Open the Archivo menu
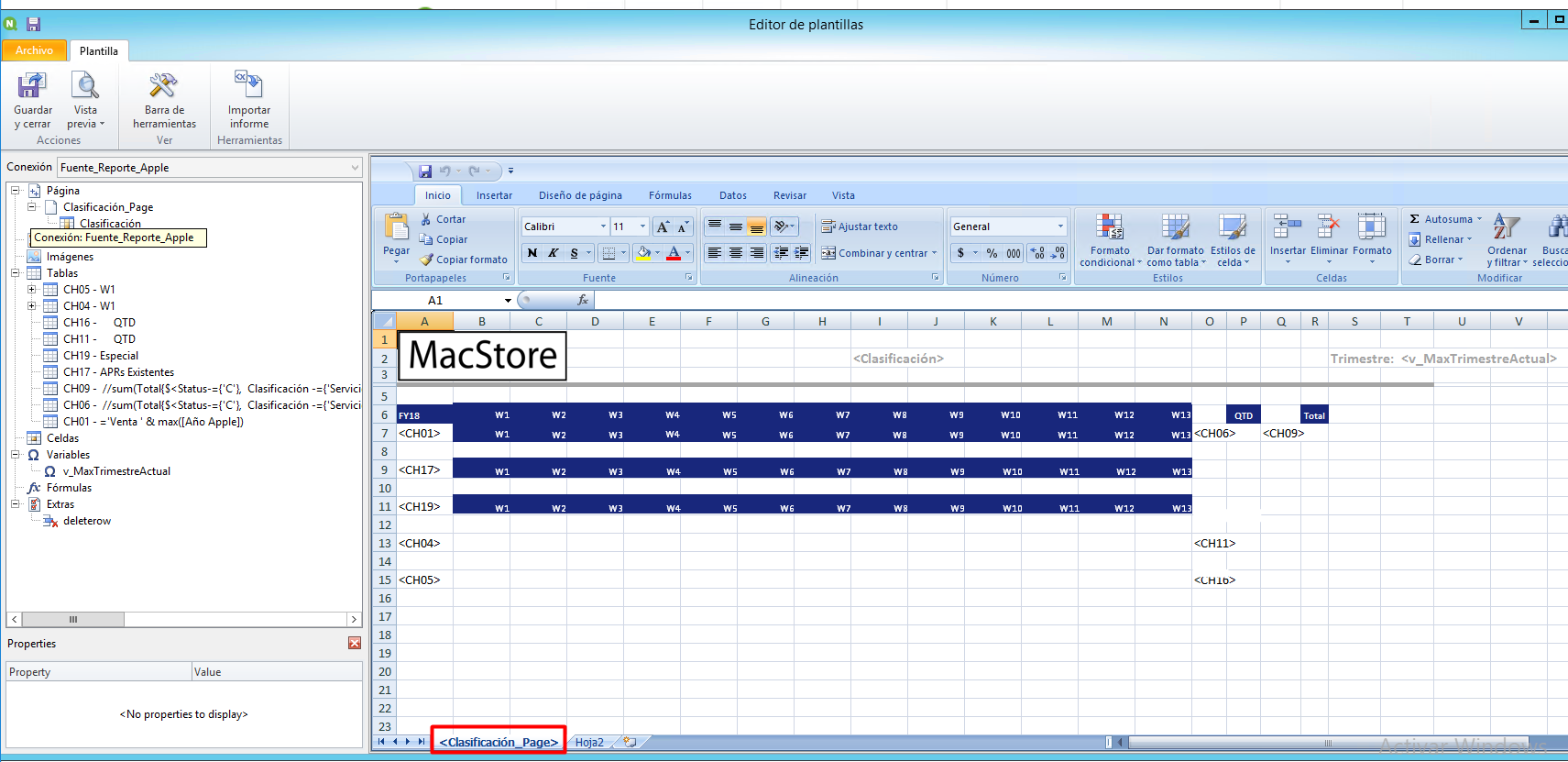The height and width of the screenshot is (762, 1568). point(34,50)
